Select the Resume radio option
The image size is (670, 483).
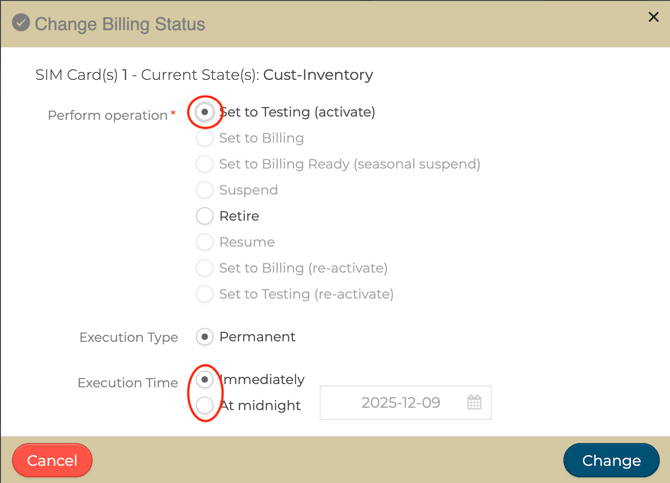point(205,242)
